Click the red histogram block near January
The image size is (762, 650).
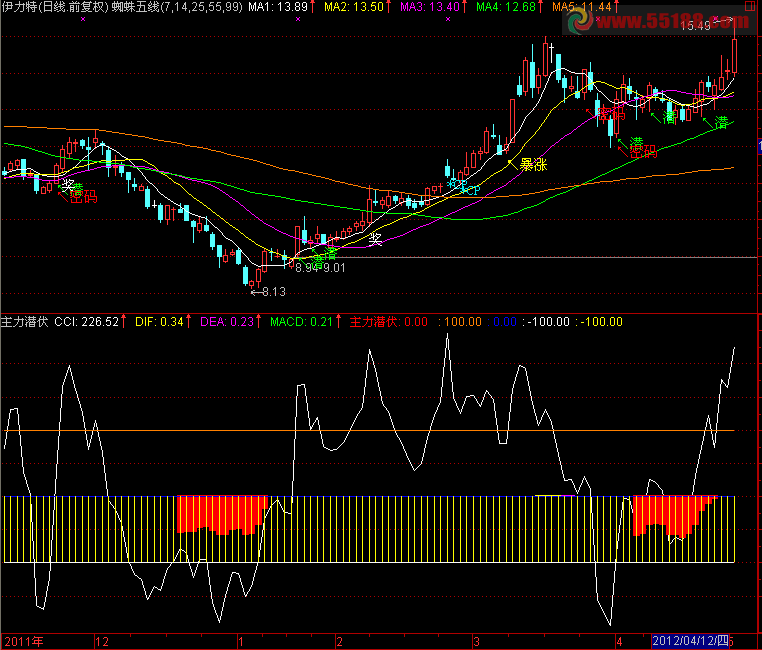(x=220, y=514)
